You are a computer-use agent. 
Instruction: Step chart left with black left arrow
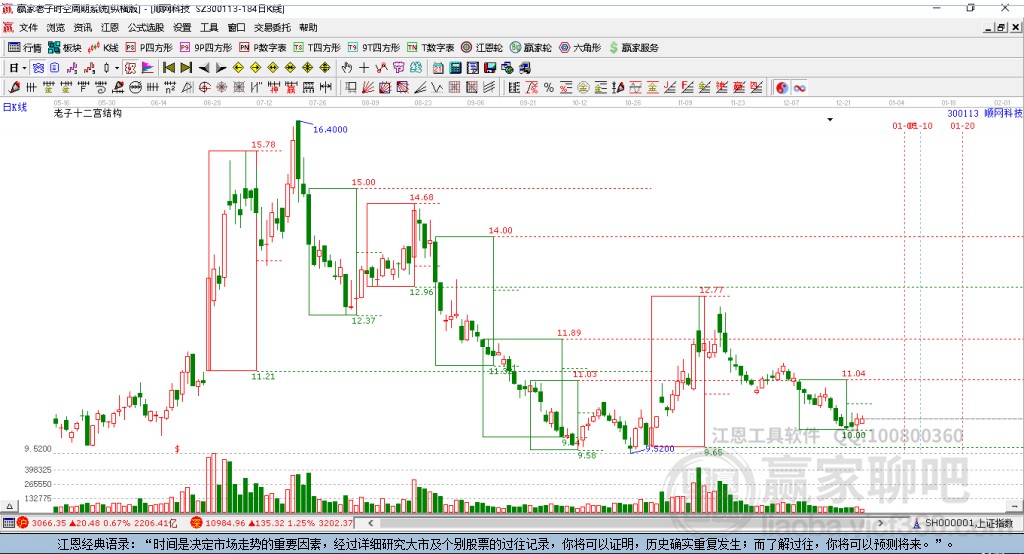point(204,68)
